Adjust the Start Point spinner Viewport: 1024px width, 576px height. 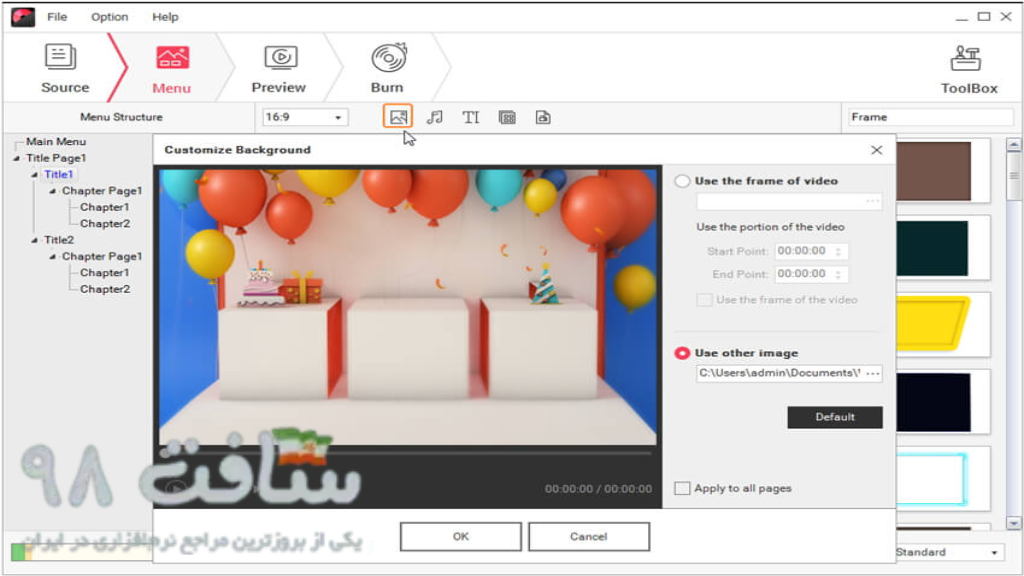click(839, 251)
